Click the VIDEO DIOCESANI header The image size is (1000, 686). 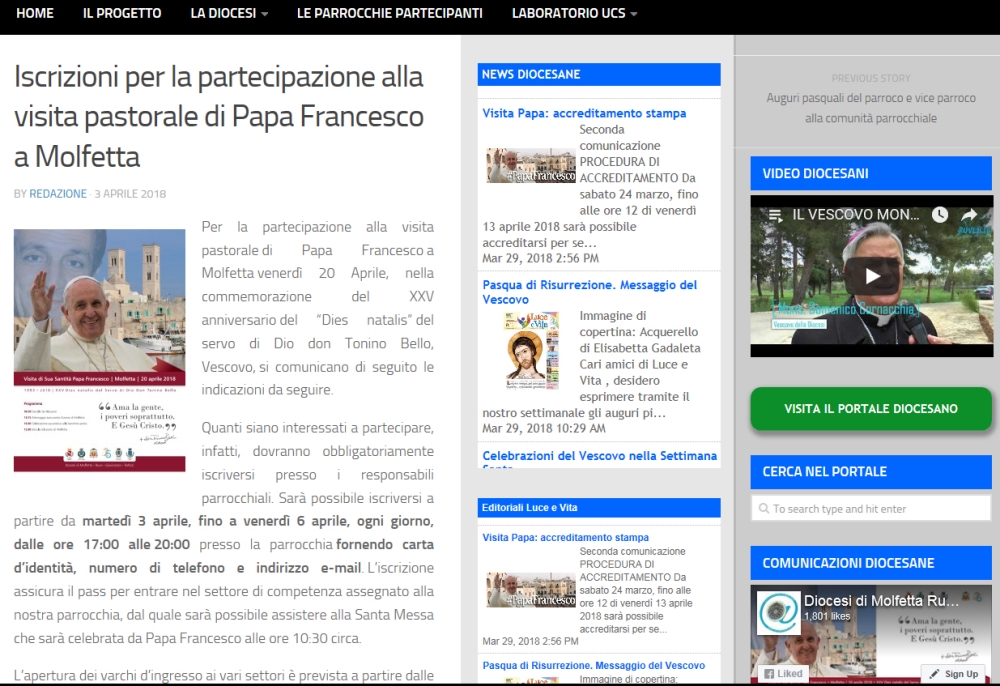coord(871,173)
